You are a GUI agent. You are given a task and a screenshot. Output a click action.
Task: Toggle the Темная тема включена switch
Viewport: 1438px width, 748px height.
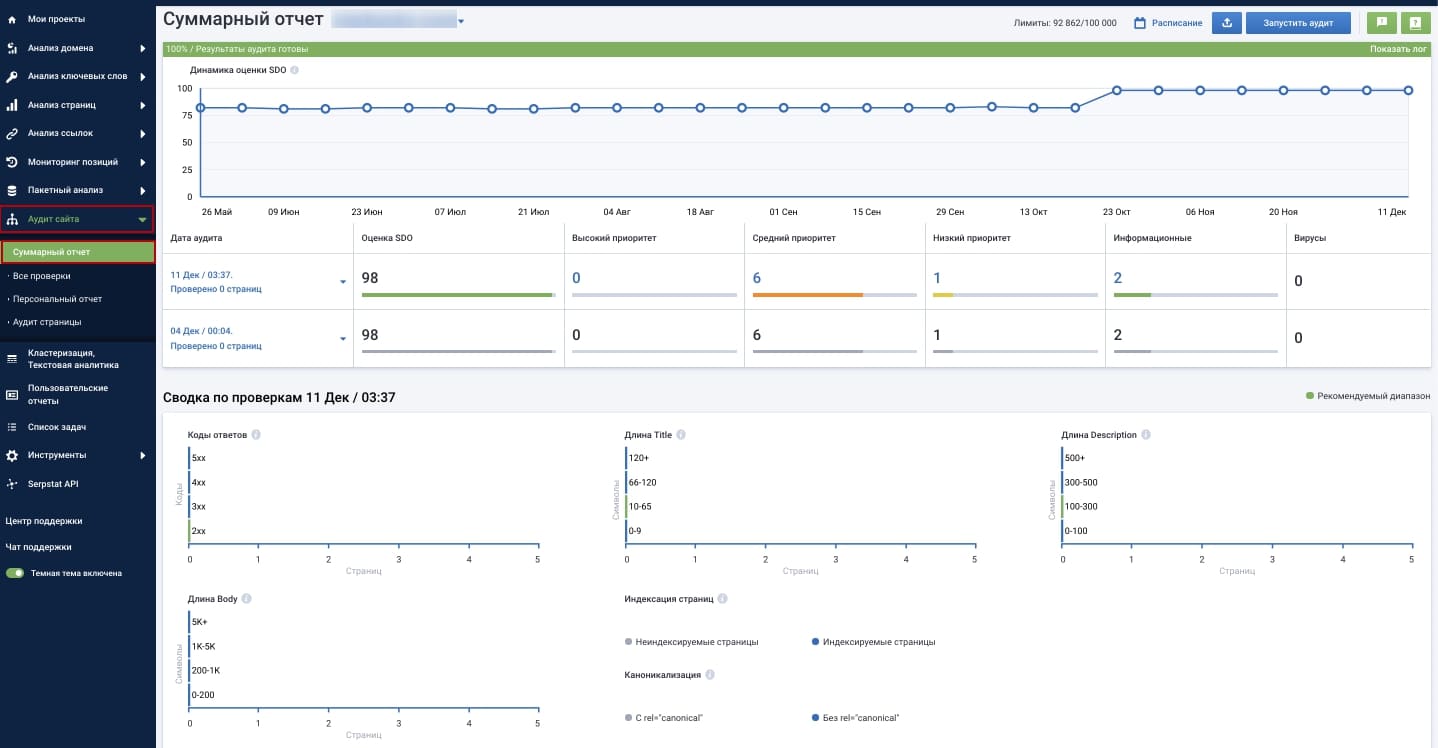point(15,573)
